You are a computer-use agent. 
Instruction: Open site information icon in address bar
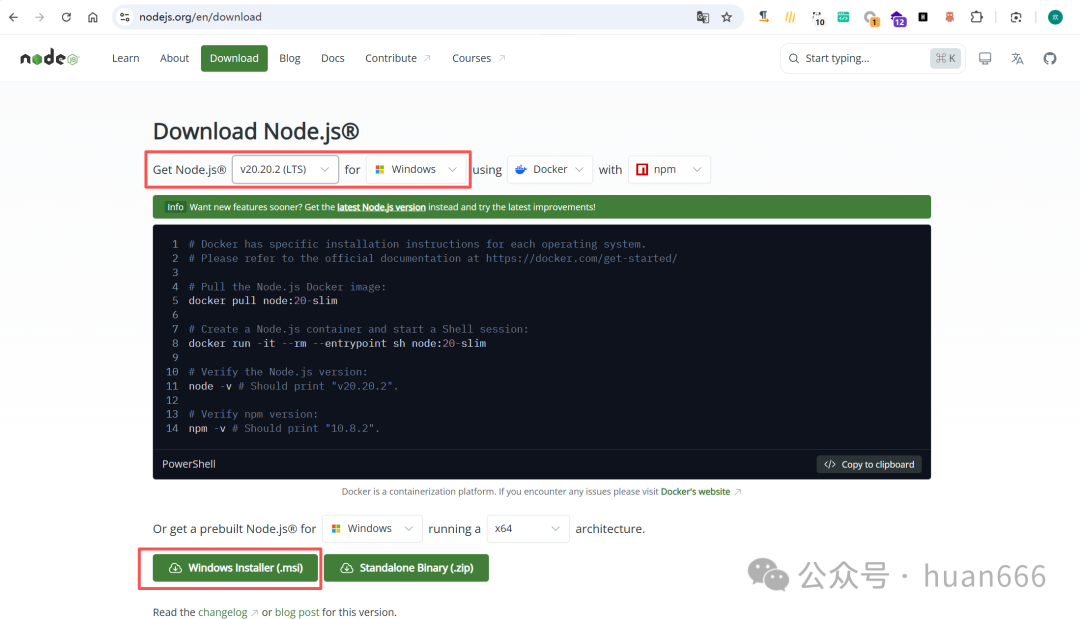[x=125, y=17]
